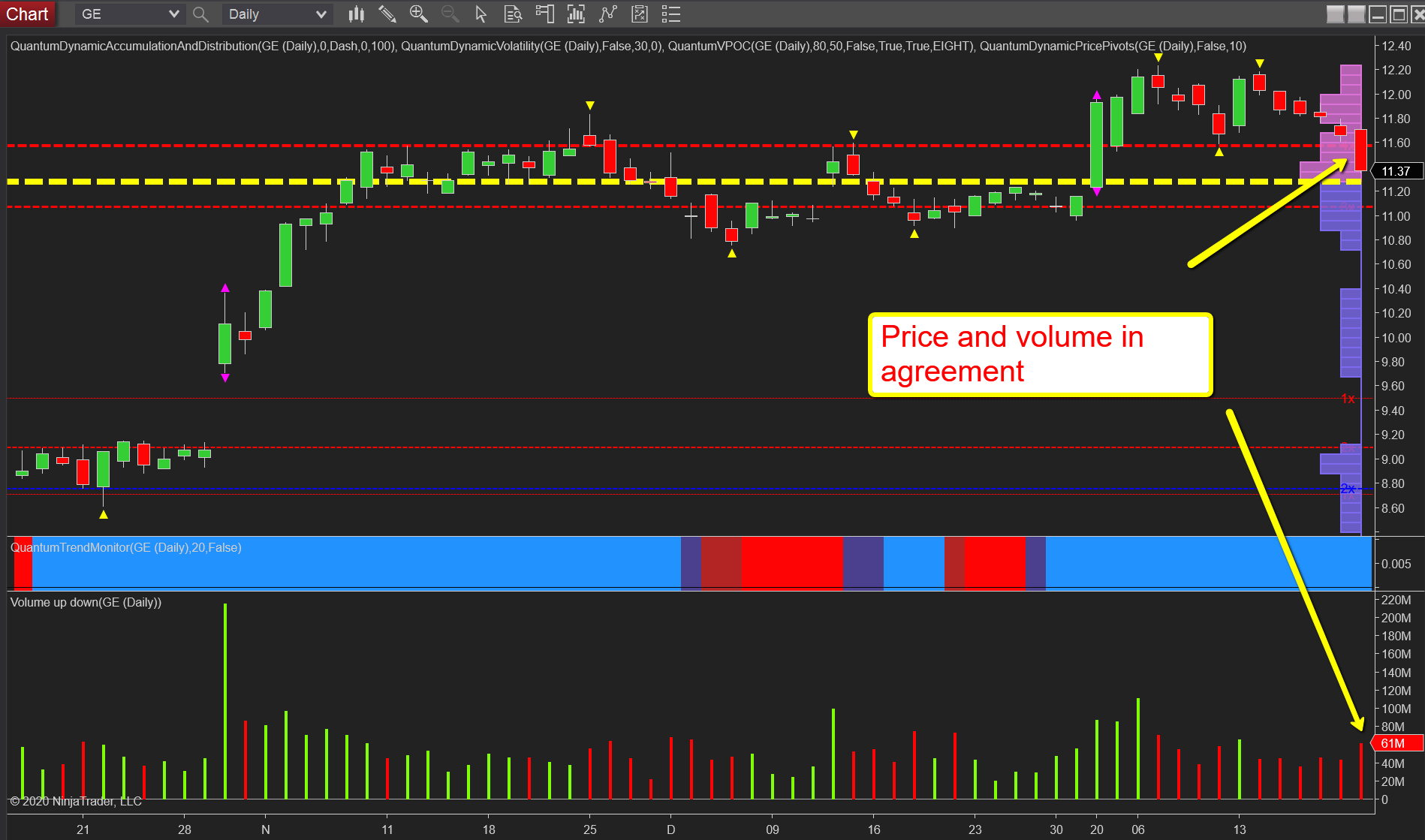
Task: Click the second gray window-link square
Action: 1357,14
